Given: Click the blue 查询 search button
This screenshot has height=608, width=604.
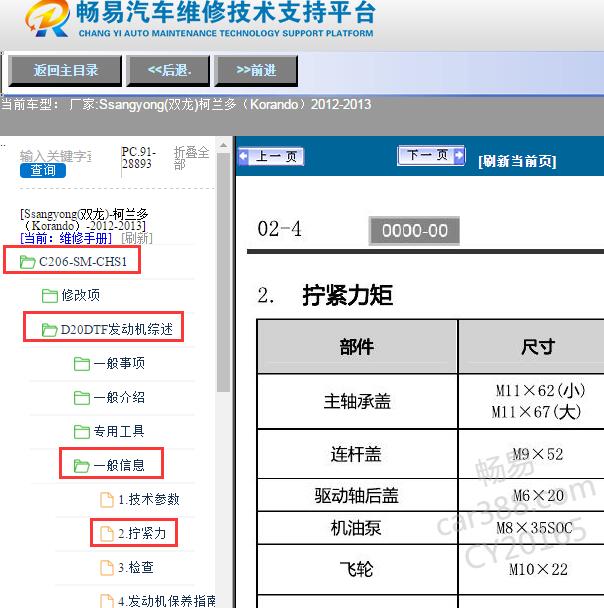Looking at the screenshot, I should point(43,170).
